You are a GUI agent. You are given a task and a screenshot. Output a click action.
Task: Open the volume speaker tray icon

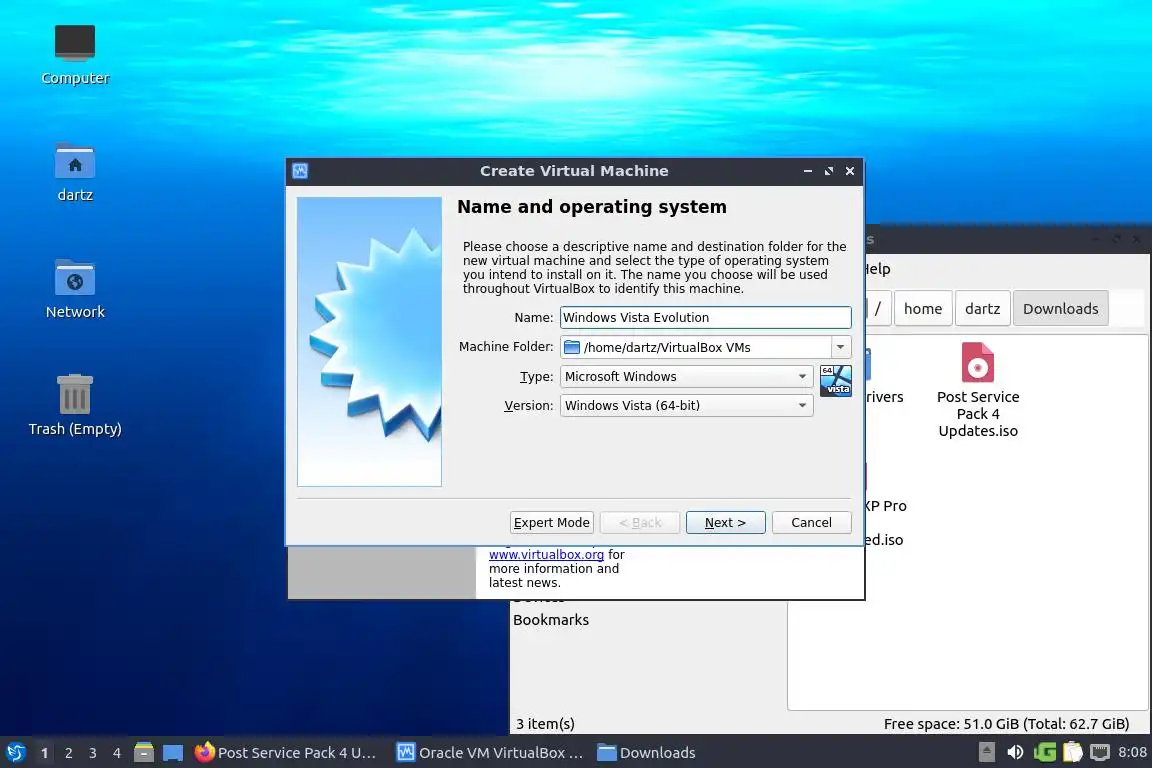(x=1015, y=752)
